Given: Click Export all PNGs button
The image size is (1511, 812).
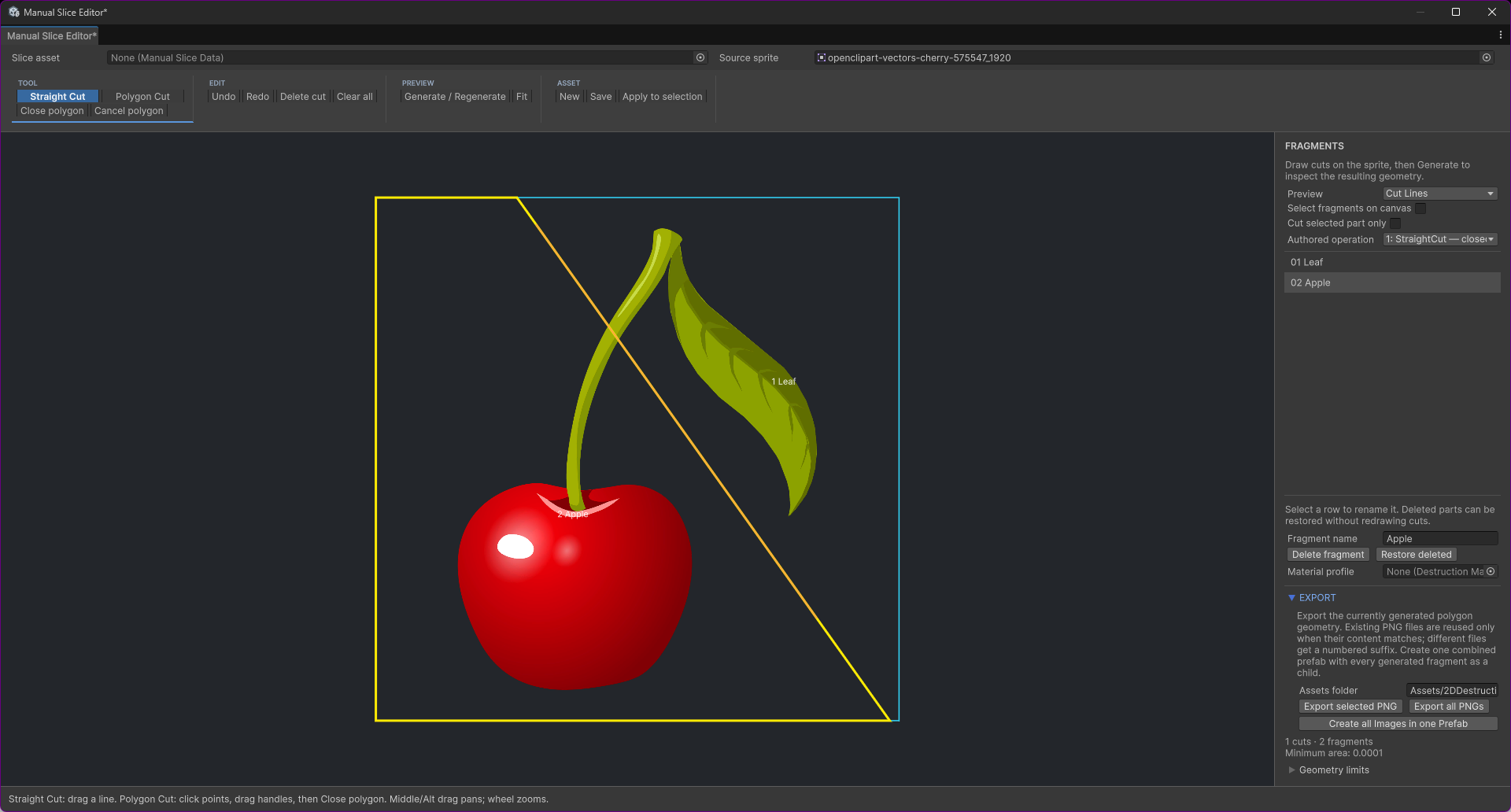Looking at the screenshot, I should tap(1449, 707).
